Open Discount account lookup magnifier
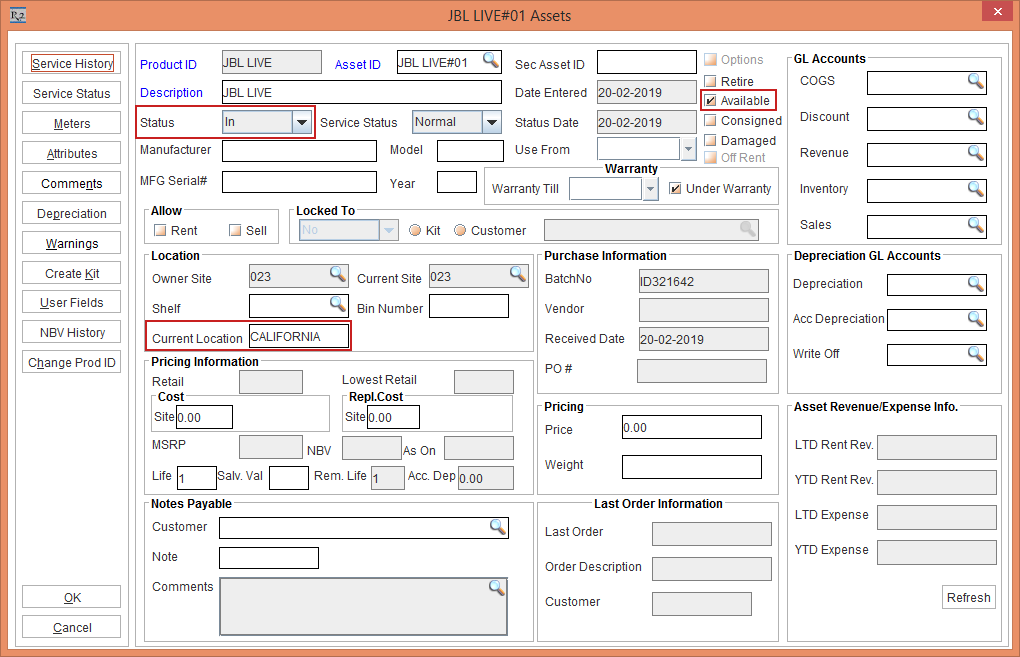 tap(975, 118)
